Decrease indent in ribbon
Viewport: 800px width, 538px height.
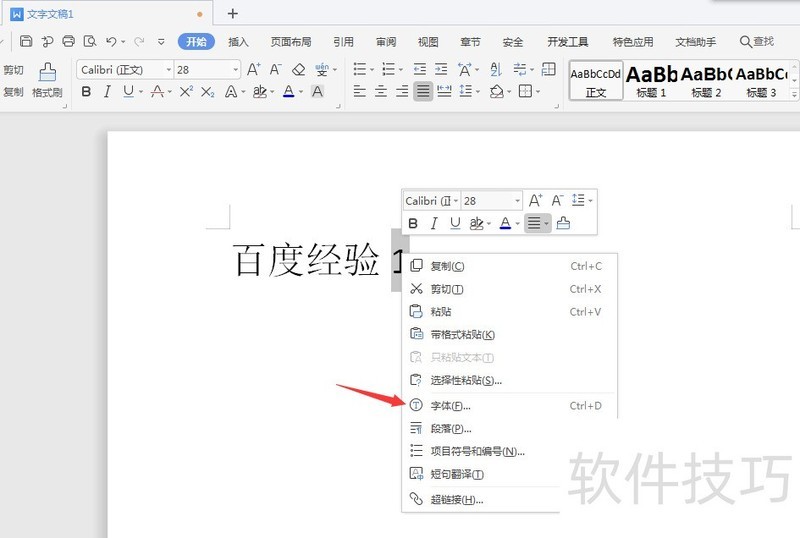(x=420, y=69)
